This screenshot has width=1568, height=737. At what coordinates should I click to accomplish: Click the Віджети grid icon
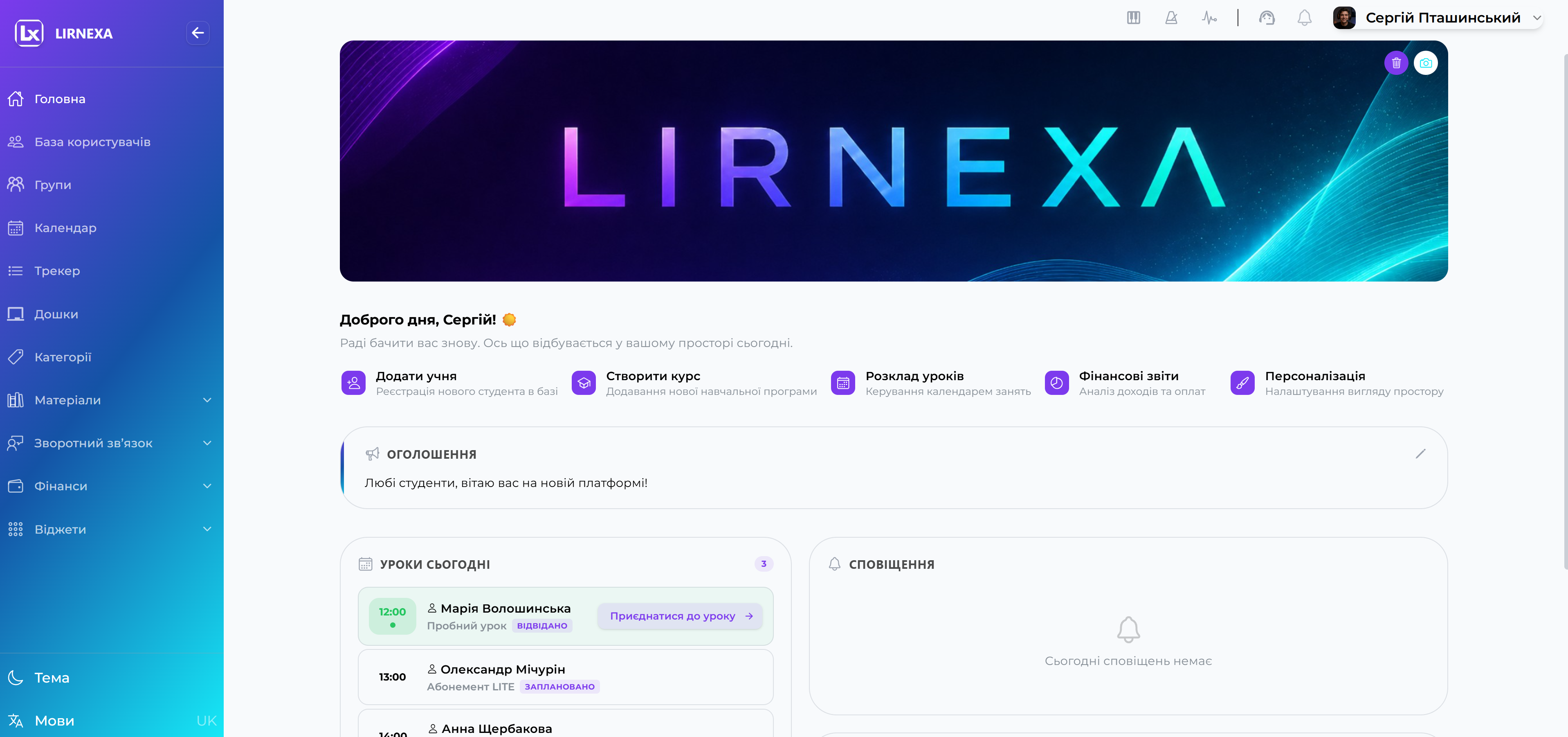[15, 529]
